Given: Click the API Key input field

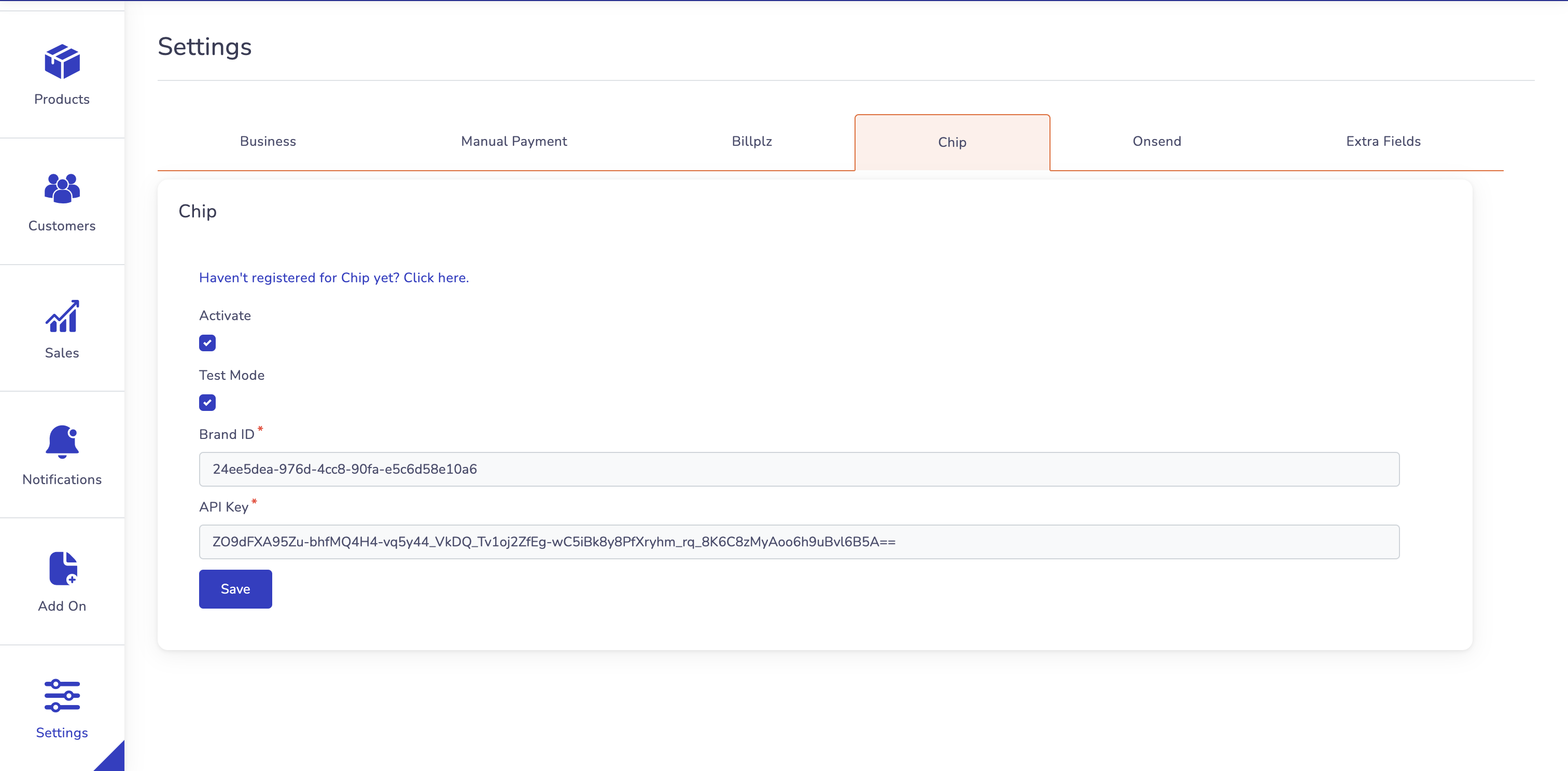Looking at the screenshot, I should tap(798, 541).
